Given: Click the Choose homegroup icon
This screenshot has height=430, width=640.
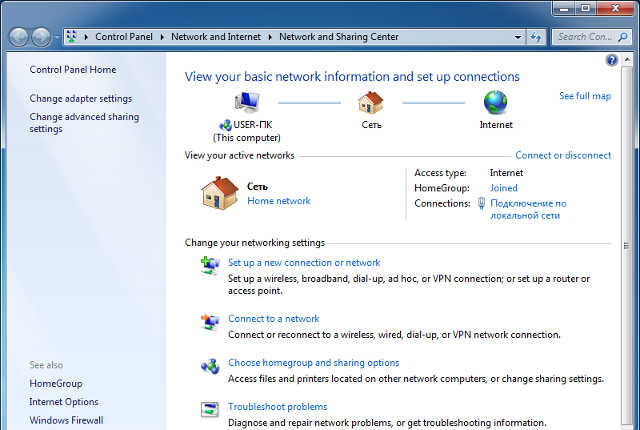Looking at the screenshot, I should click(210, 365).
